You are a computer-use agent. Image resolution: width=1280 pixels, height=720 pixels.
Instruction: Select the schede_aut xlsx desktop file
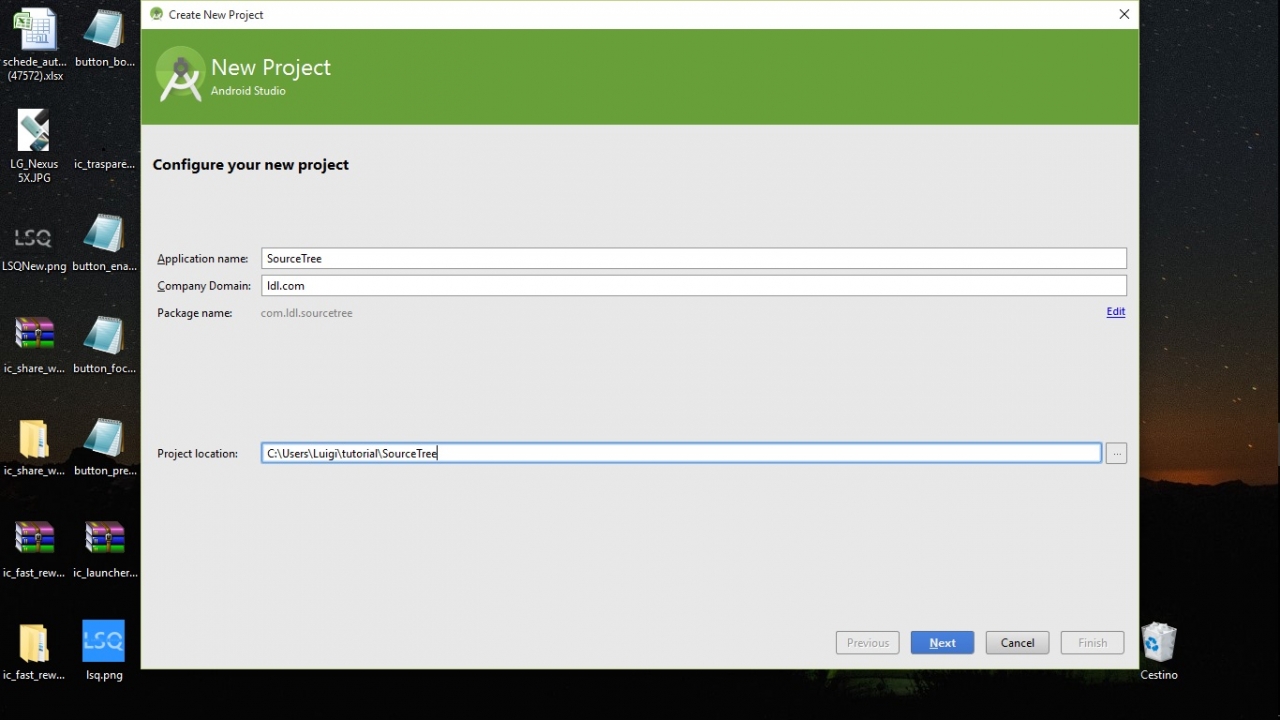(35, 45)
